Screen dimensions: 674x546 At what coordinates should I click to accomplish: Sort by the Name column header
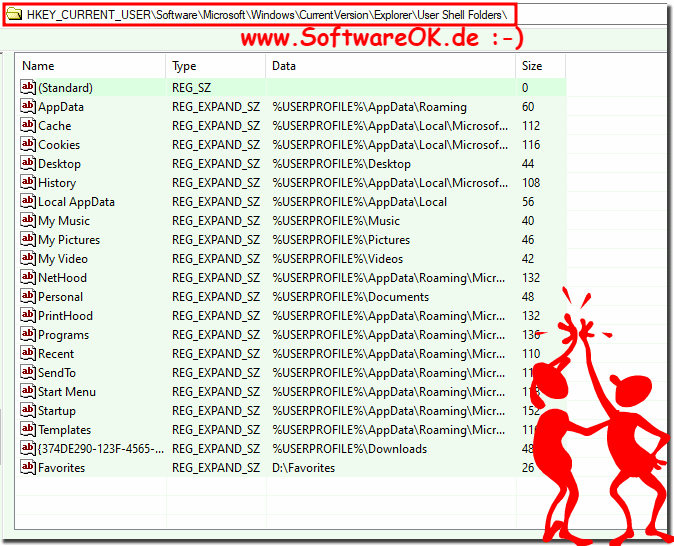(91, 66)
